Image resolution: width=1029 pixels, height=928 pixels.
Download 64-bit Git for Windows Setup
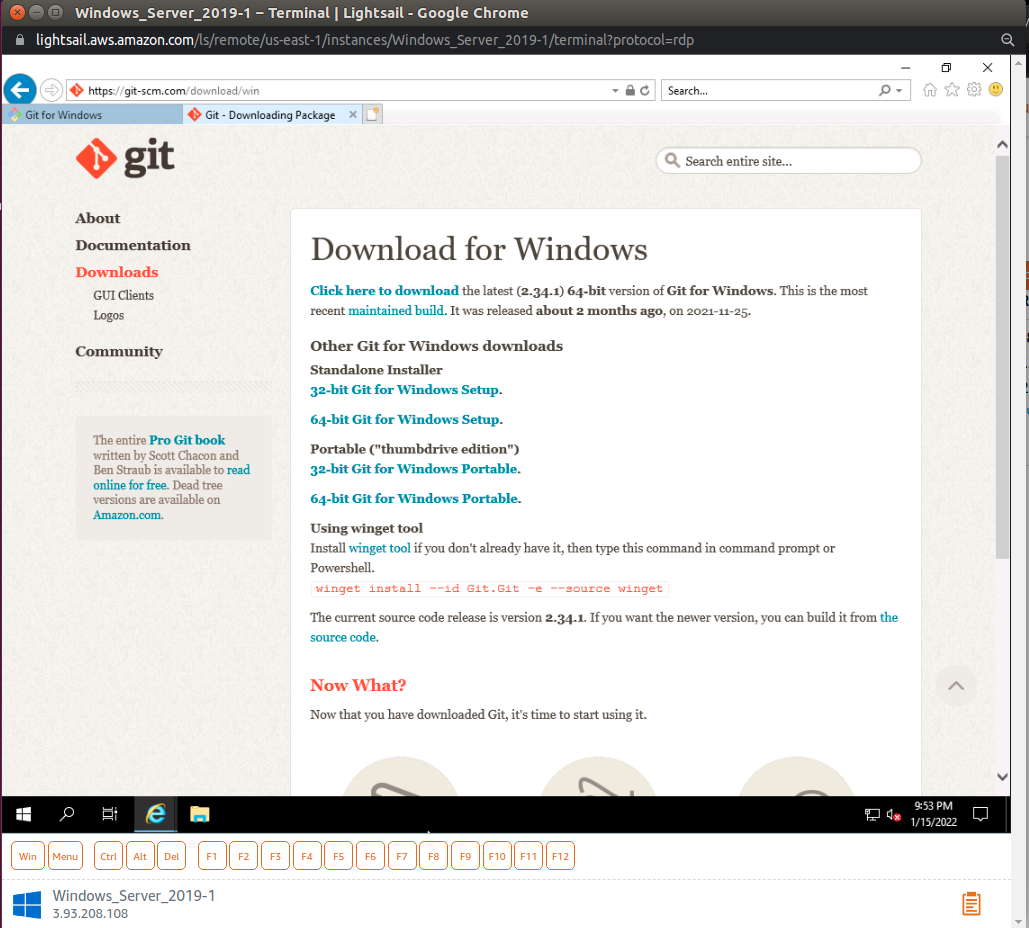click(x=405, y=419)
